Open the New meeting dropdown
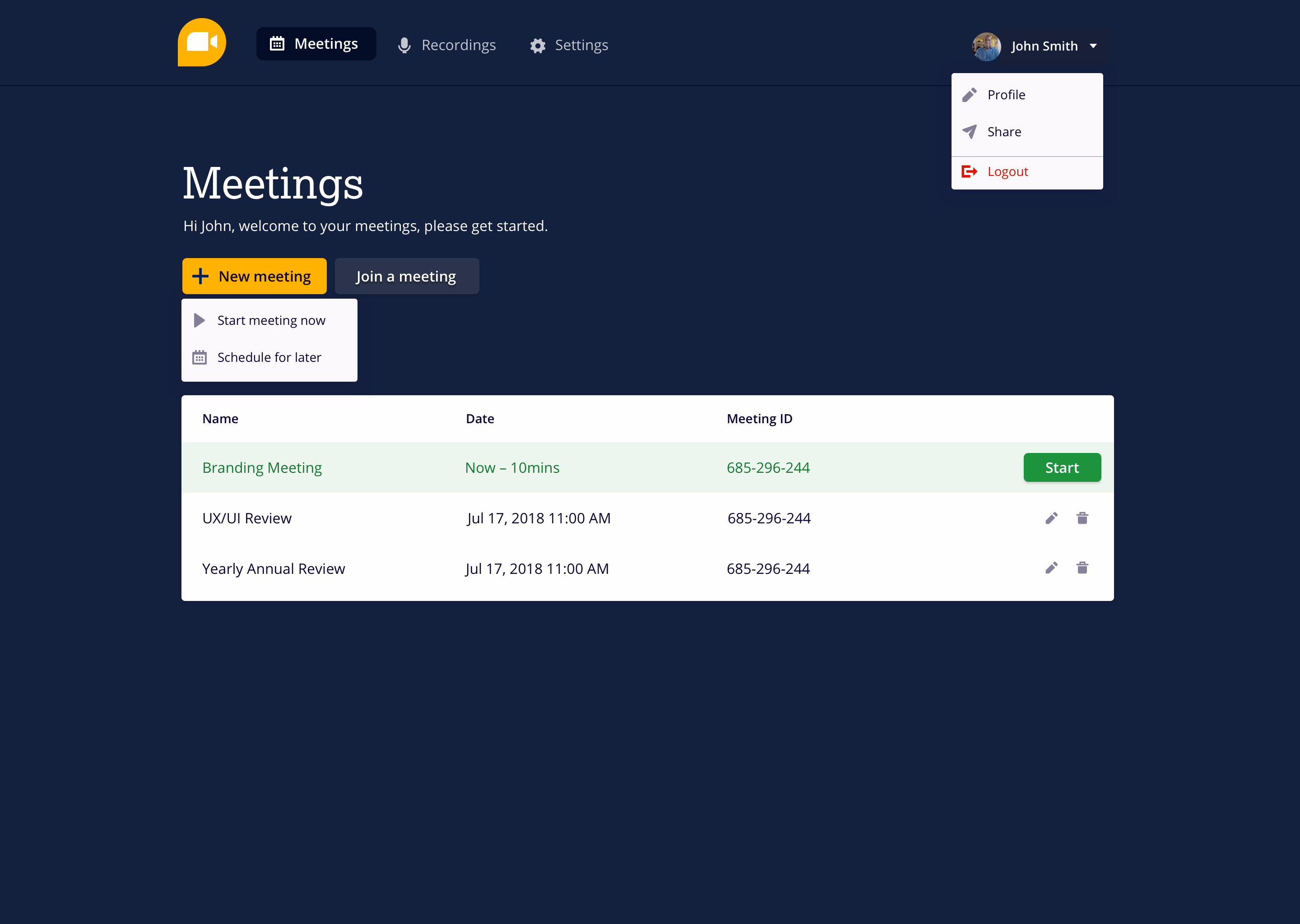Image resolution: width=1300 pixels, height=924 pixels. pyautogui.click(x=255, y=276)
